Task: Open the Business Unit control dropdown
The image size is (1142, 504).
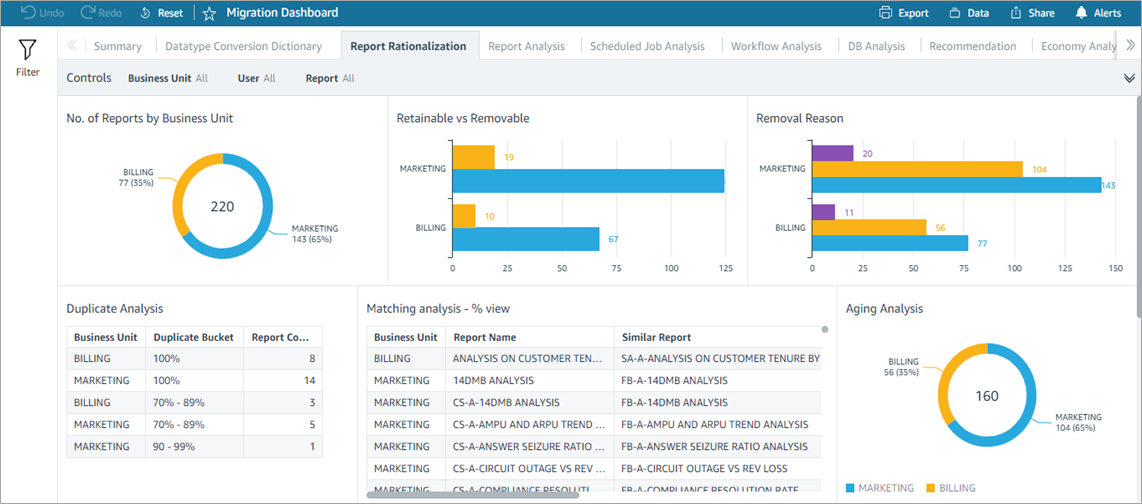Action: [168, 78]
